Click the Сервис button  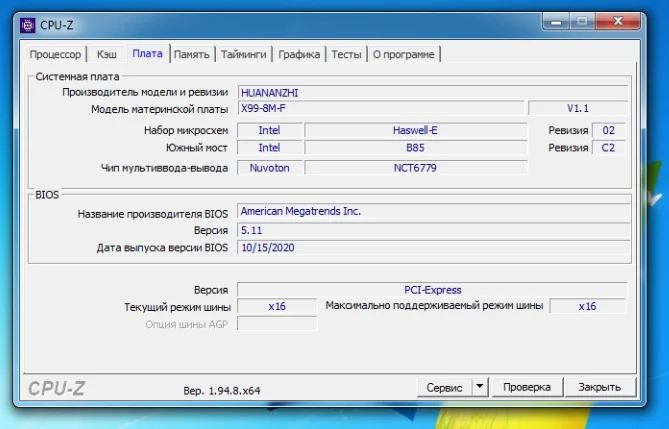[445, 388]
